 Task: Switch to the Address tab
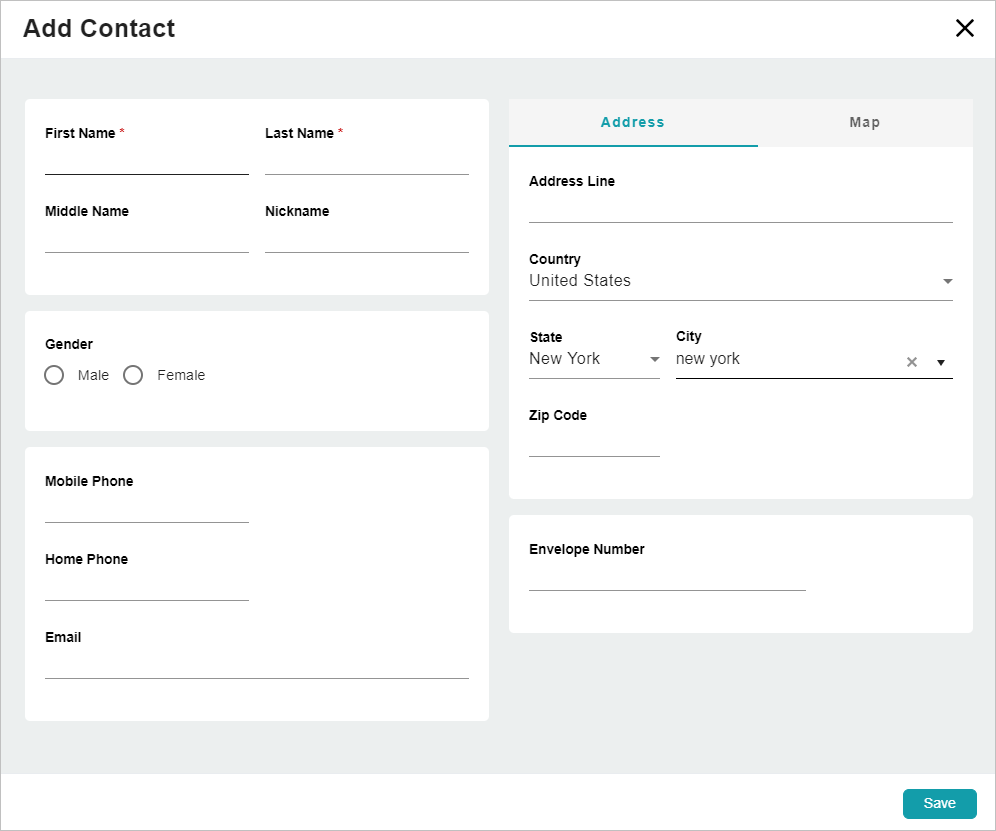[632, 122]
